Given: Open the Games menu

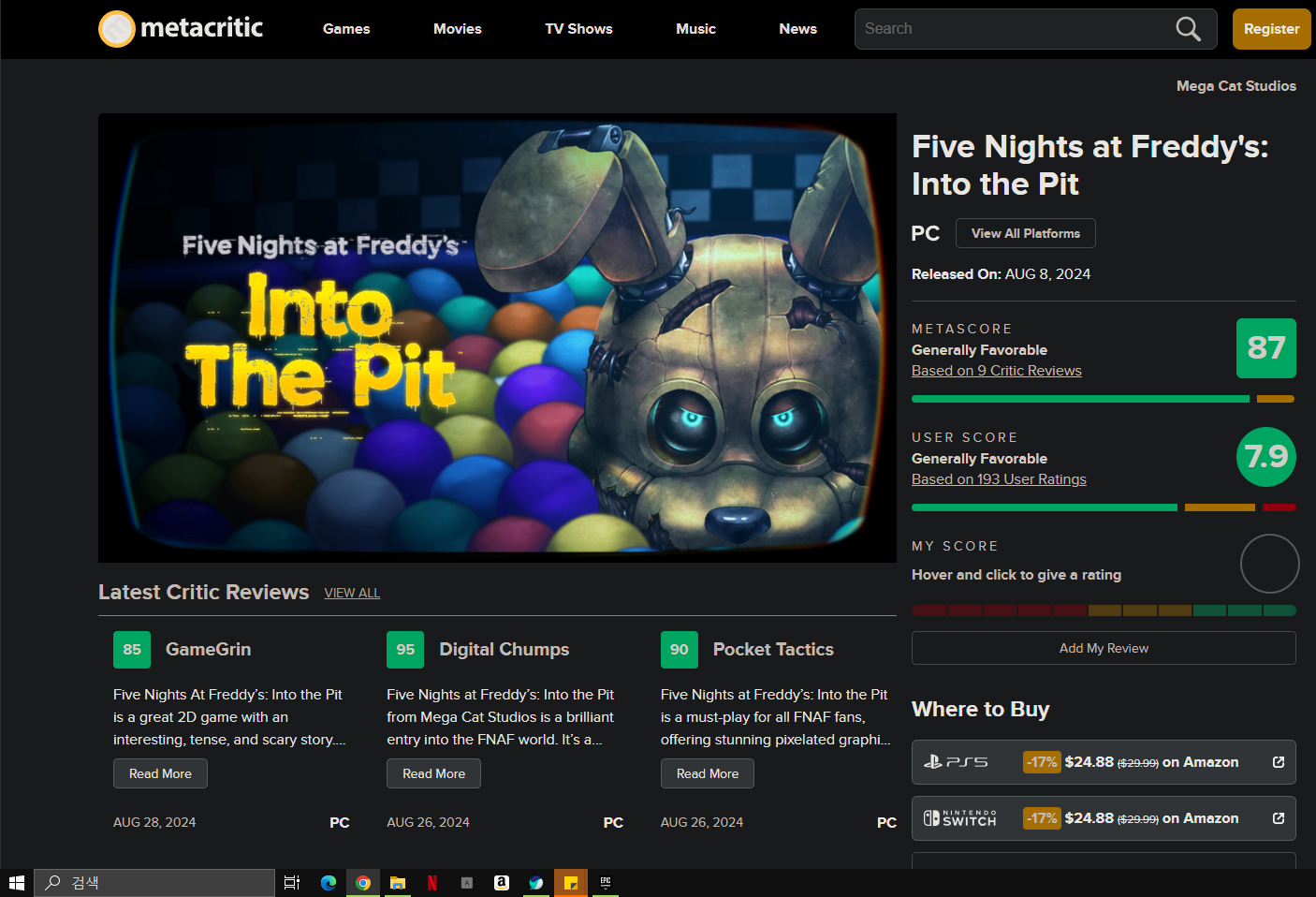Looking at the screenshot, I should [346, 29].
